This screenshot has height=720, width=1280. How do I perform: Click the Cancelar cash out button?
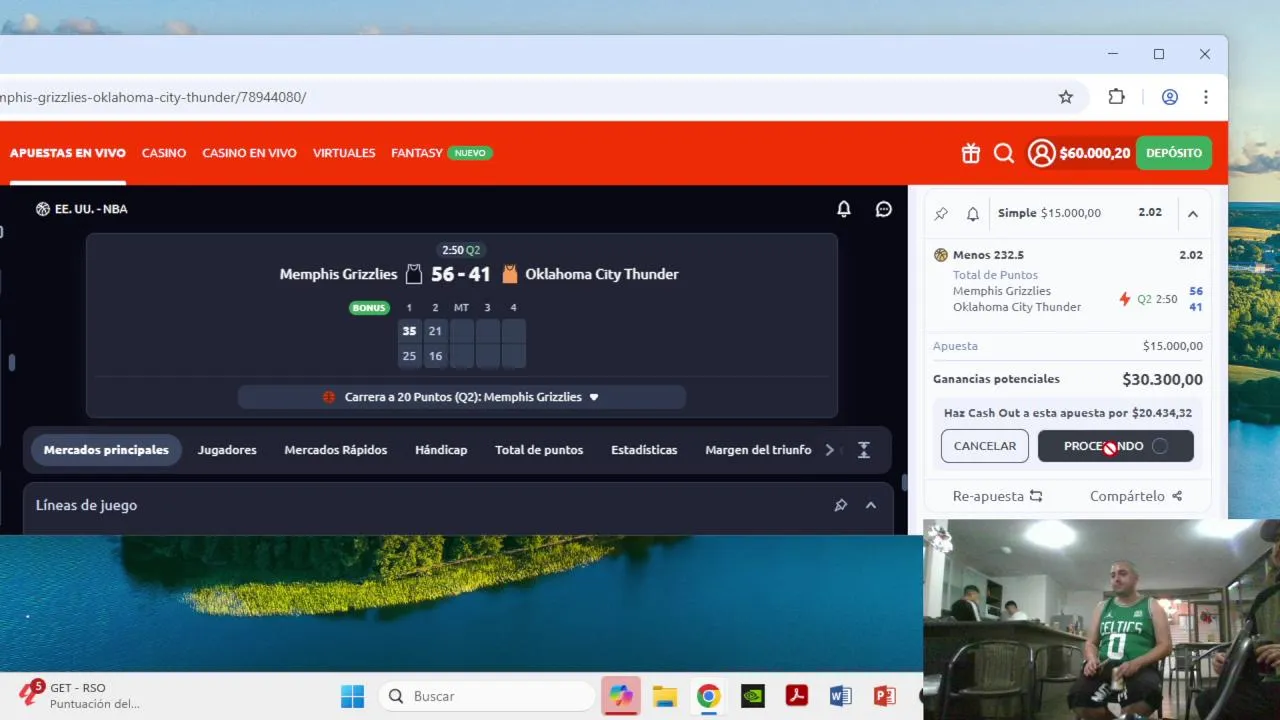coord(985,446)
